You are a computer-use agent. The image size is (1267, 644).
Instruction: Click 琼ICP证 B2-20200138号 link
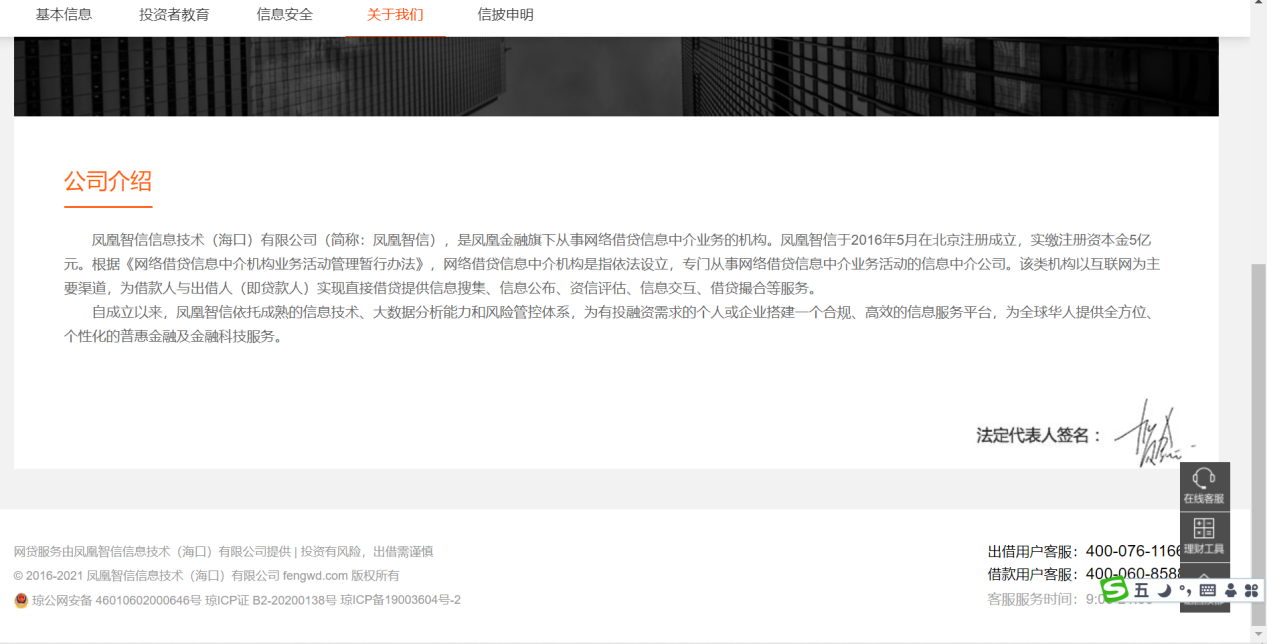pyautogui.click(x=270, y=600)
